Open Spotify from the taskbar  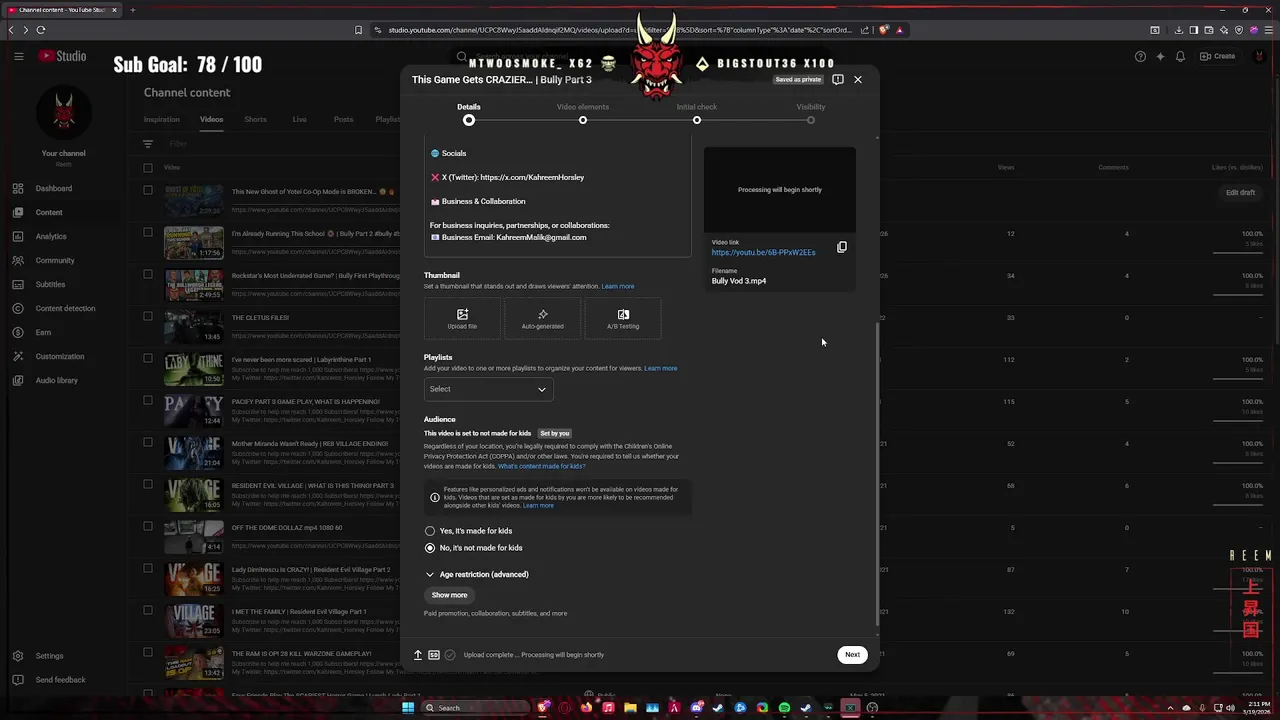[784, 708]
